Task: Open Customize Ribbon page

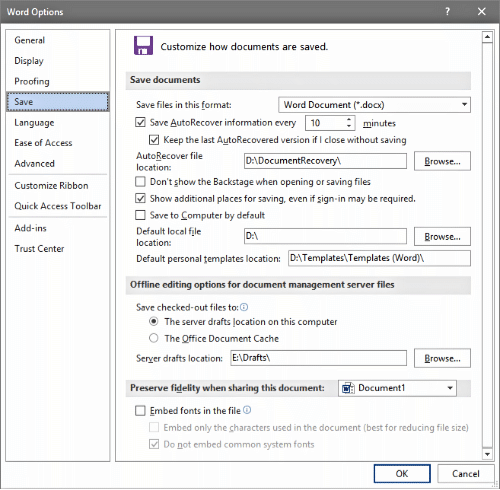Action: pos(57,186)
